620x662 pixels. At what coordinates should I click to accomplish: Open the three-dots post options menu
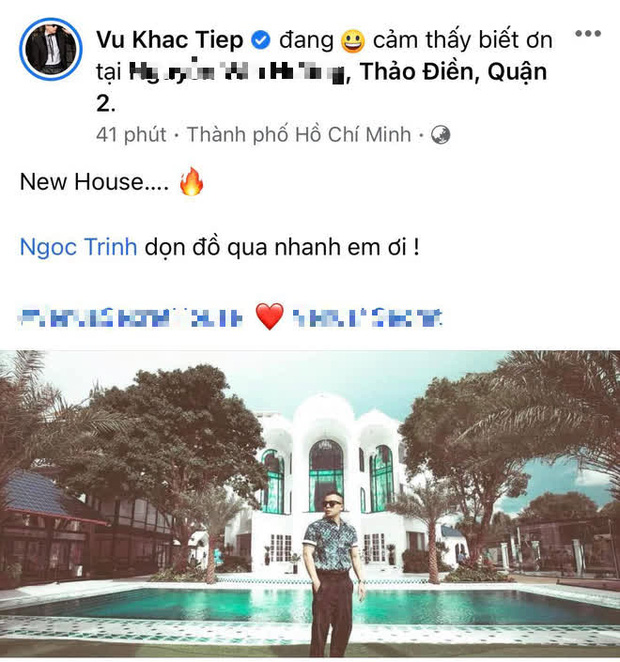[x=588, y=33]
